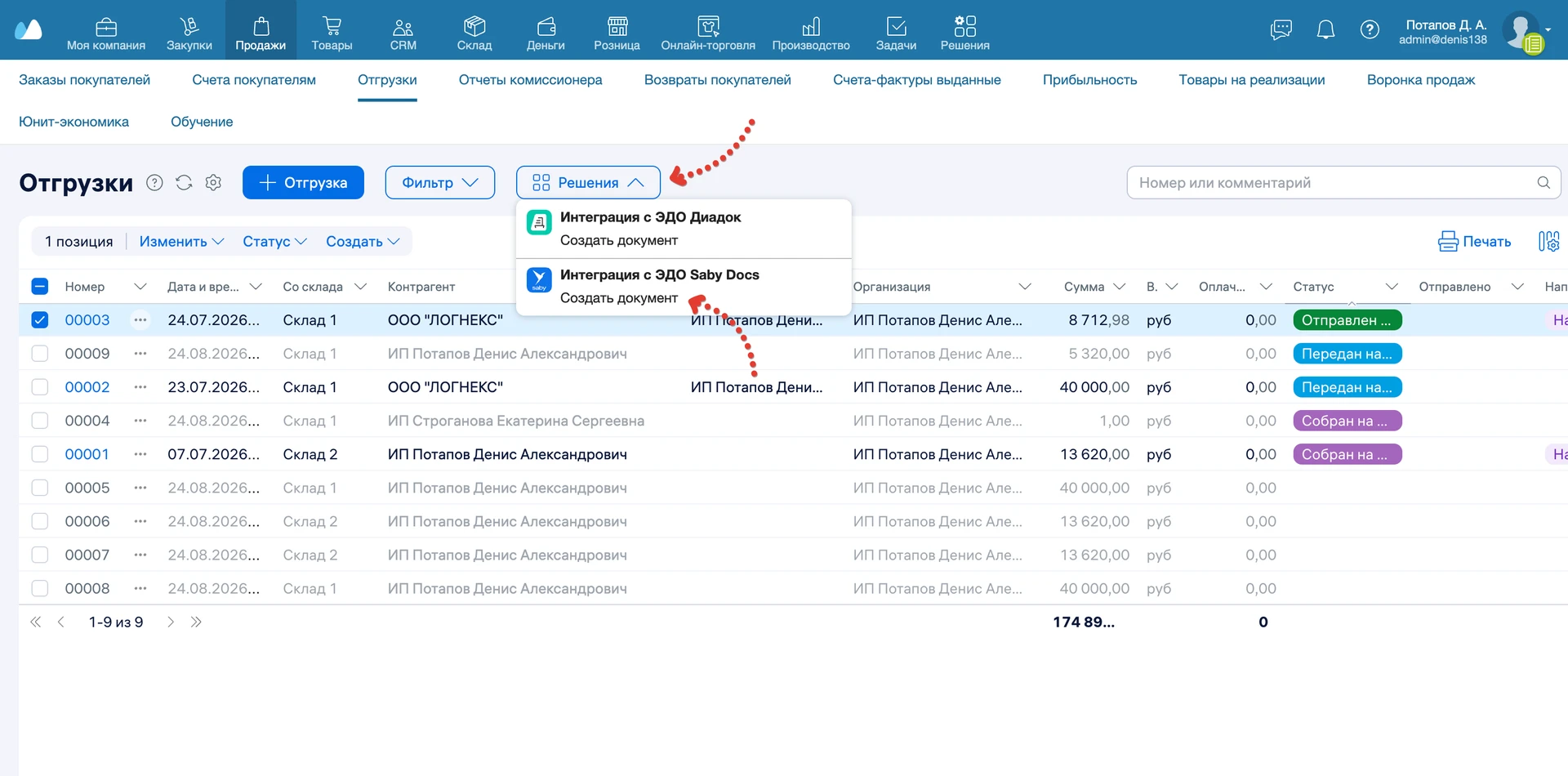Open the row menu dots for 00005
1568x776 pixels.
point(140,488)
